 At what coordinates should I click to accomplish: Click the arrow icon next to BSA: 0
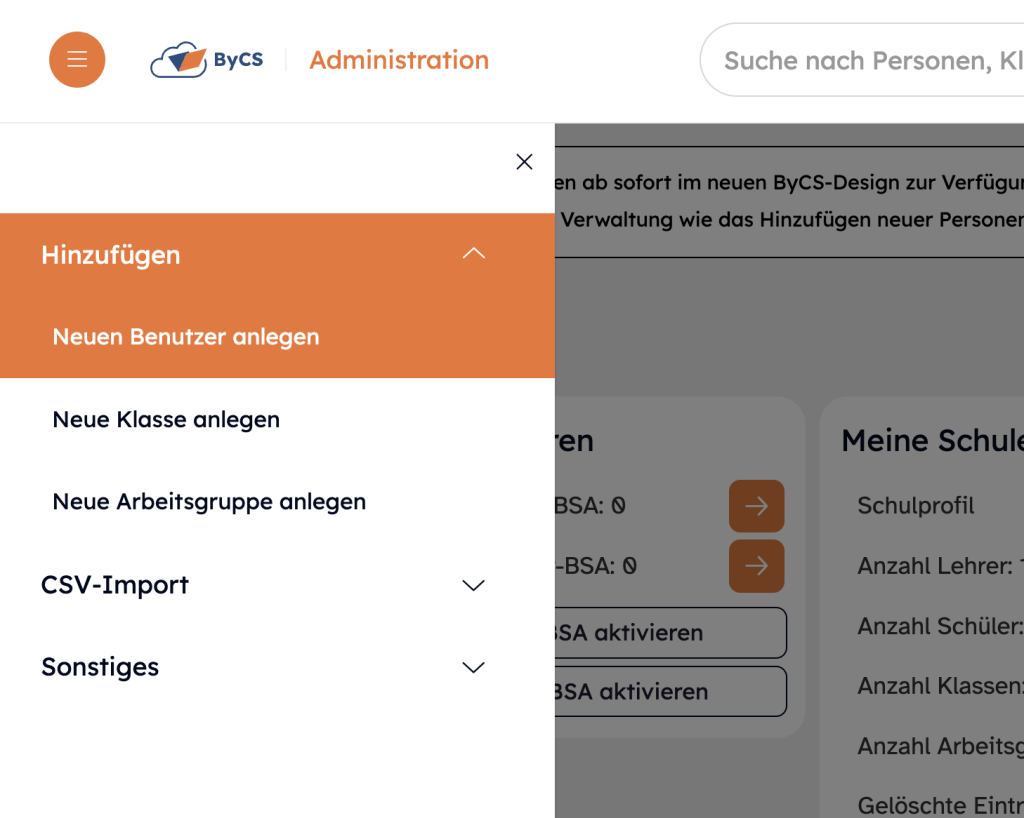756,506
